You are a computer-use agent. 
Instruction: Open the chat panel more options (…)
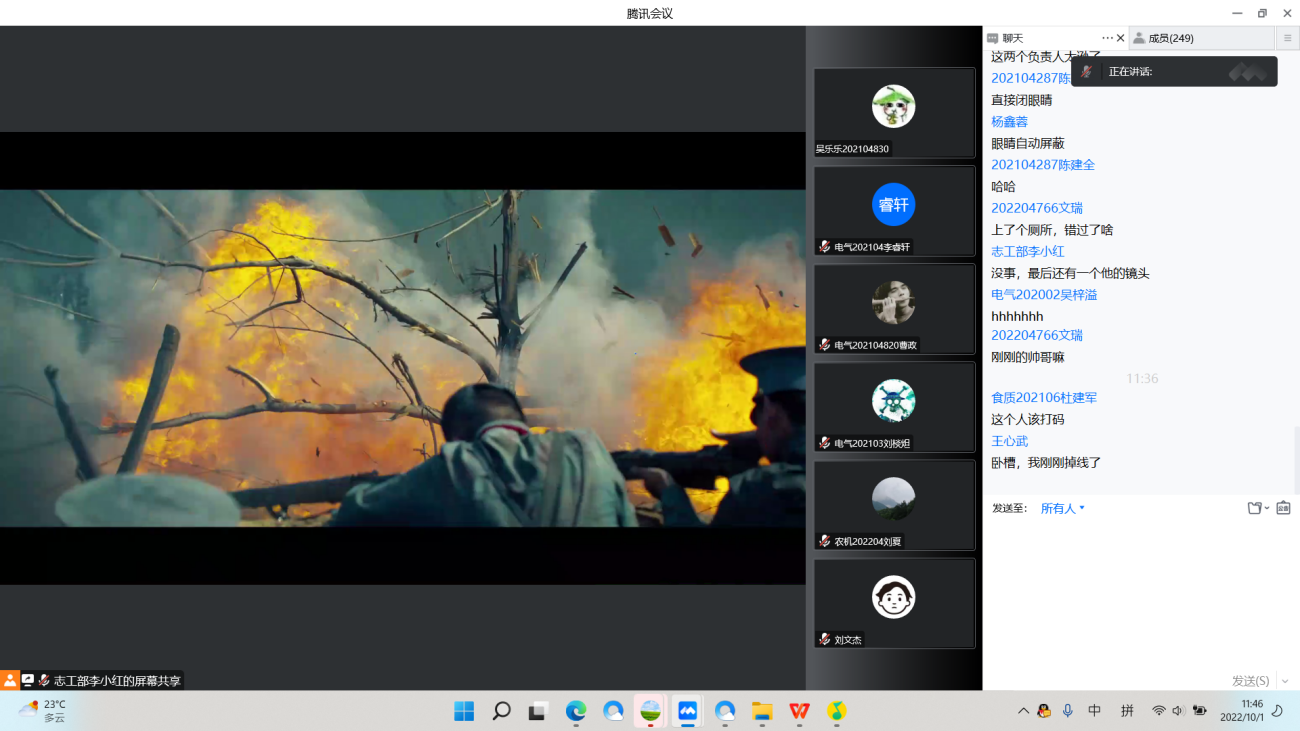tap(1107, 38)
